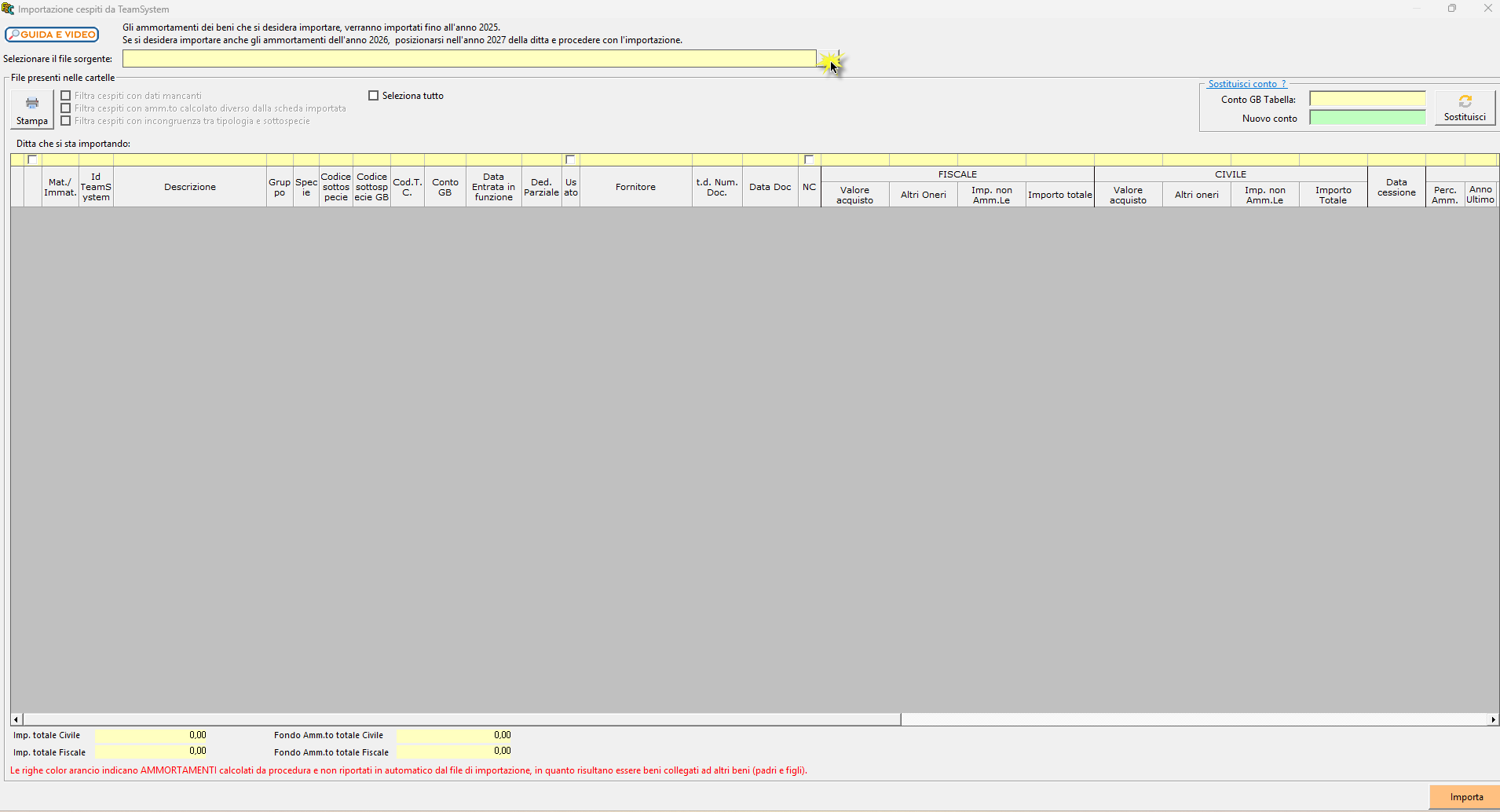
Task: Click the app icon in title bar
Action: tap(8, 9)
